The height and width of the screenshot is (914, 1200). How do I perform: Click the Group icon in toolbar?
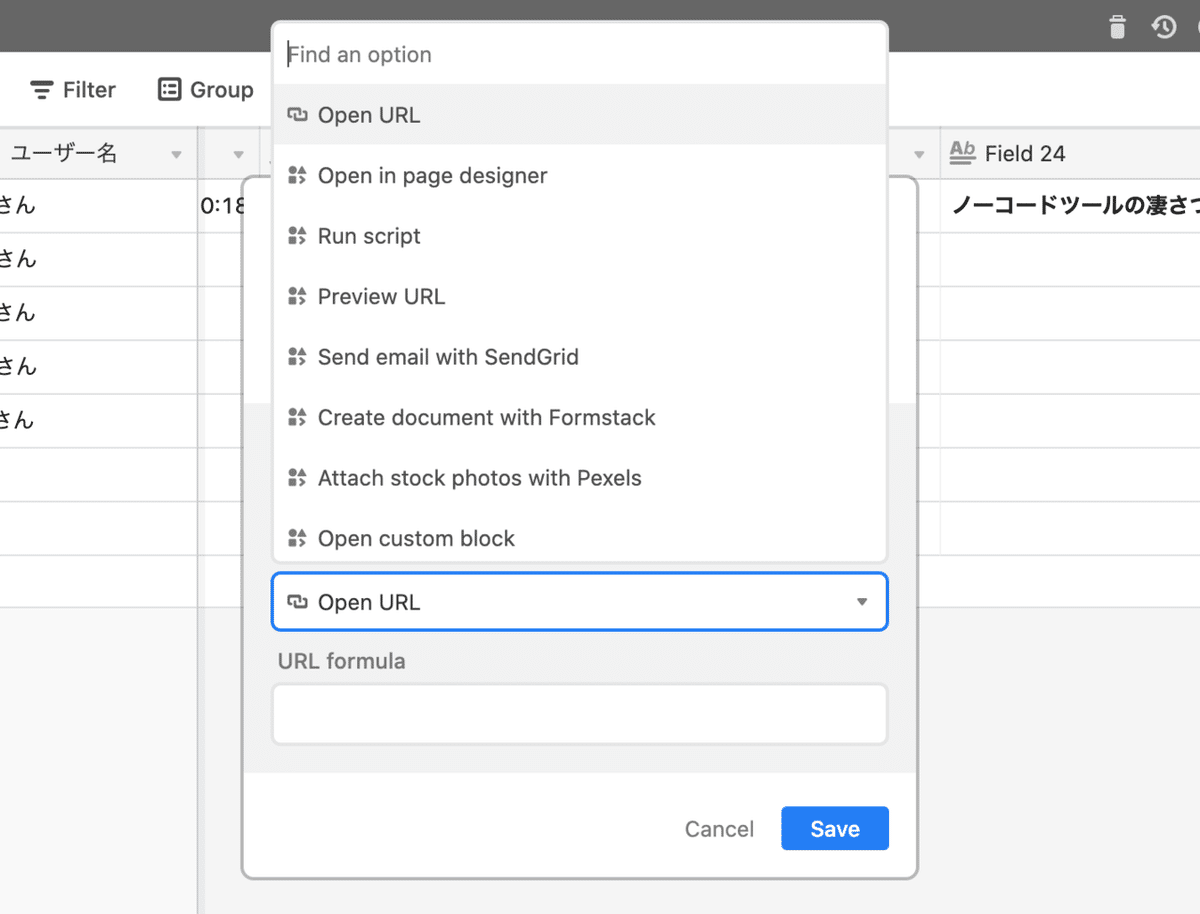tap(170, 90)
